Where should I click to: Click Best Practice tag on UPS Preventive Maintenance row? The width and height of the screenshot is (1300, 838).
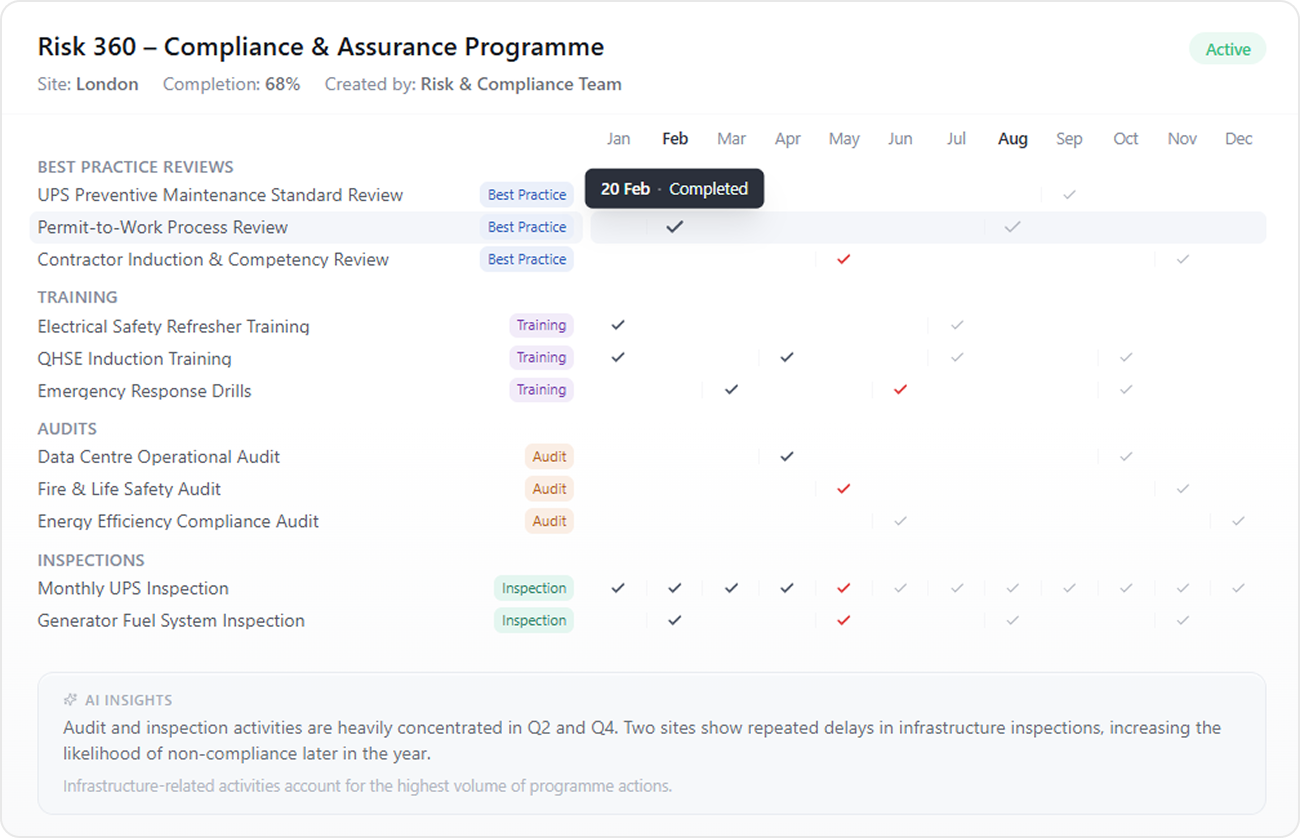pos(527,195)
